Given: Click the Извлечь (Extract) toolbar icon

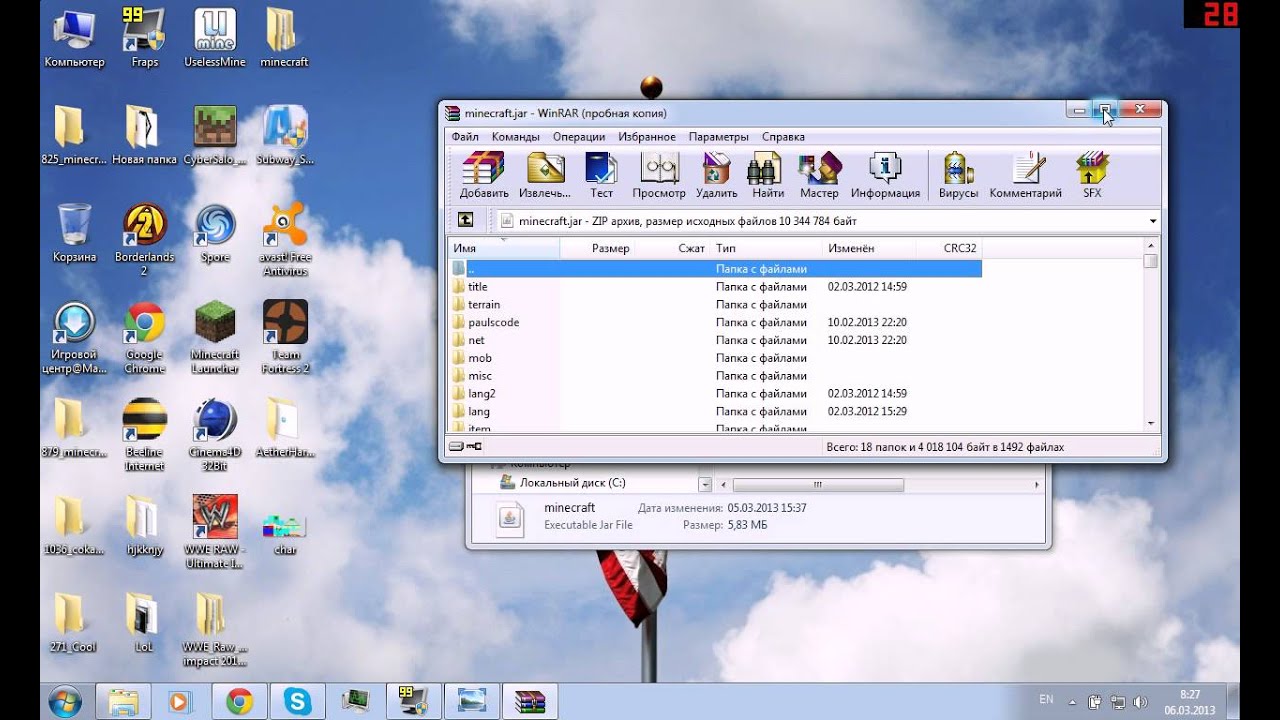Looking at the screenshot, I should coord(545,175).
